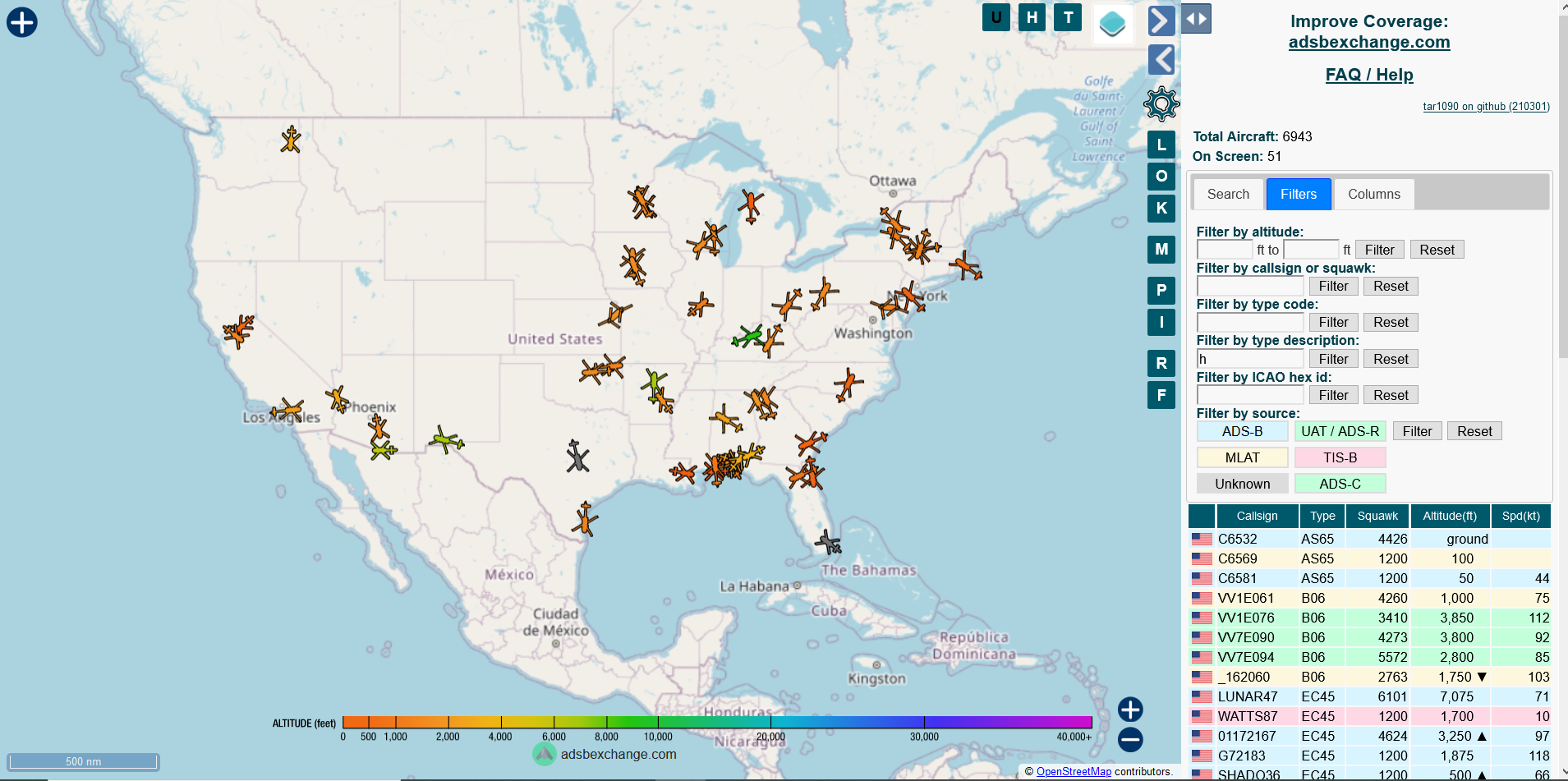Toggle the T map button
This screenshot has width=1568, height=781.
1068,17
